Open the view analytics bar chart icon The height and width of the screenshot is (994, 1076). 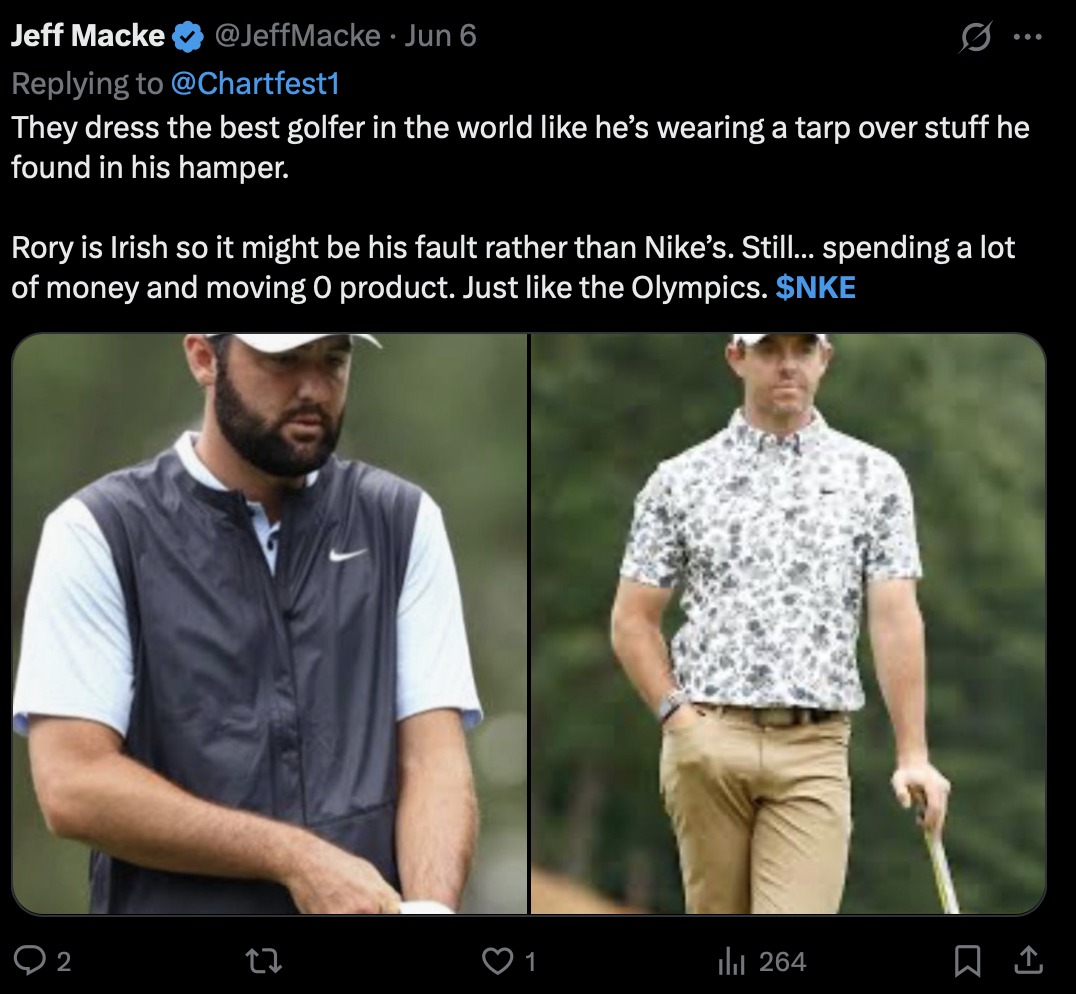731,962
